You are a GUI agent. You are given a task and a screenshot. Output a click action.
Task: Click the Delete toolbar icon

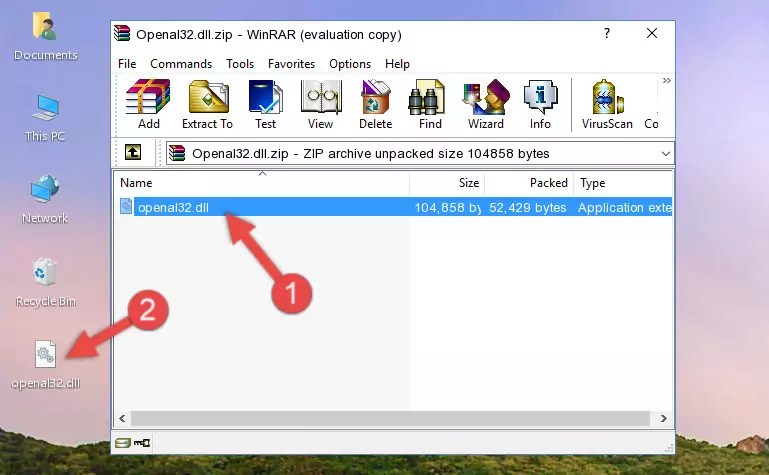coord(376,104)
